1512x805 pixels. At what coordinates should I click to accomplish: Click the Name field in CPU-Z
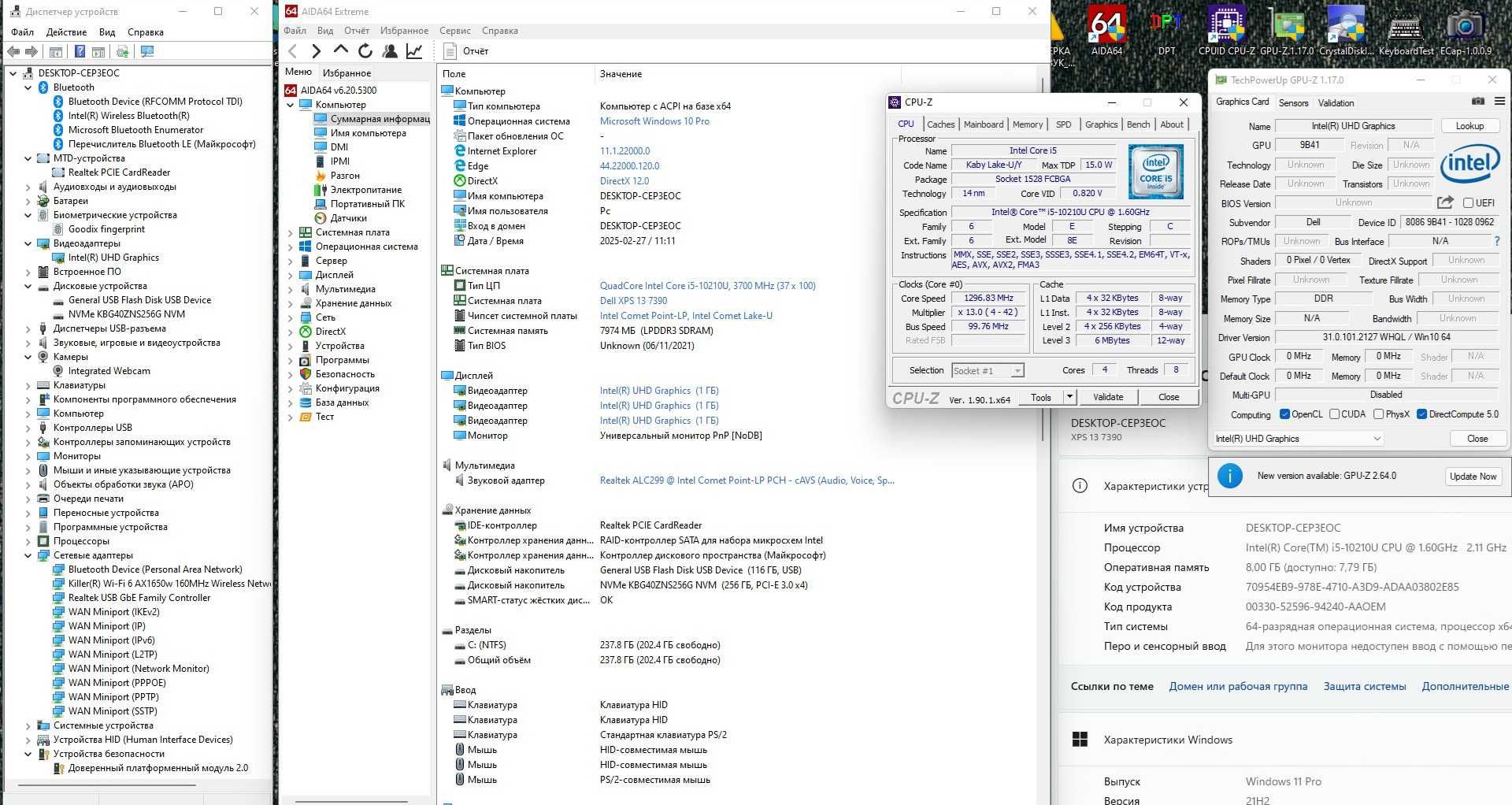pyautogui.click(x=1034, y=150)
